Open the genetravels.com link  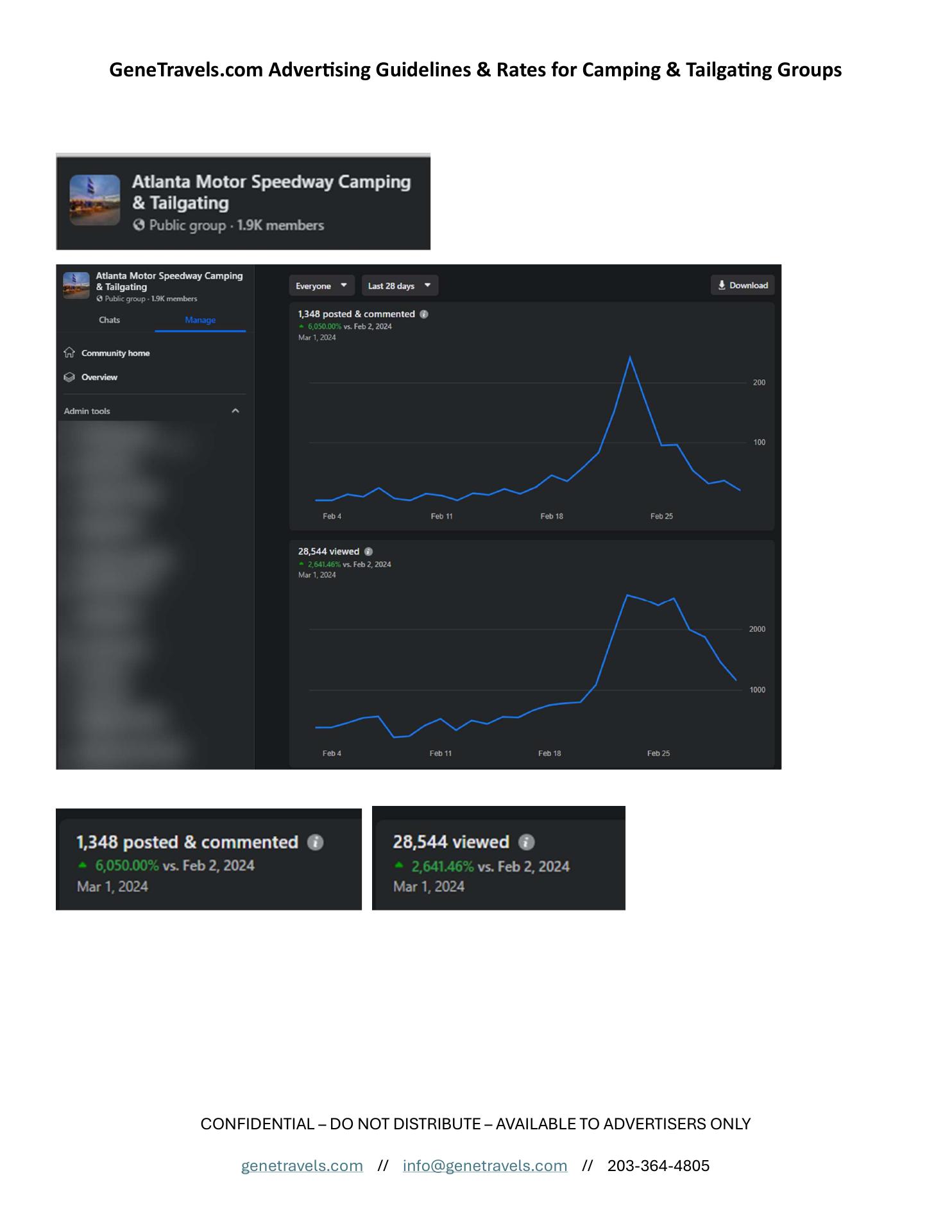click(302, 1166)
